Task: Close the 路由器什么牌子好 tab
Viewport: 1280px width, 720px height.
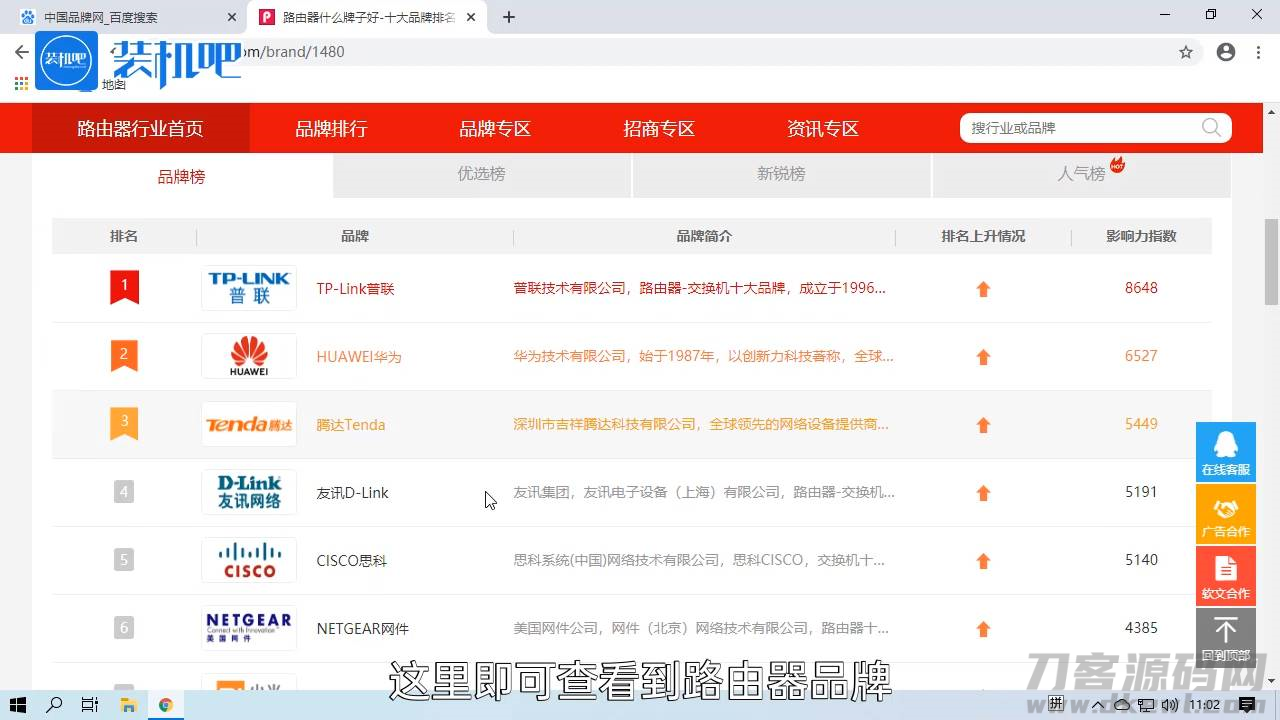Action: point(471,17)
